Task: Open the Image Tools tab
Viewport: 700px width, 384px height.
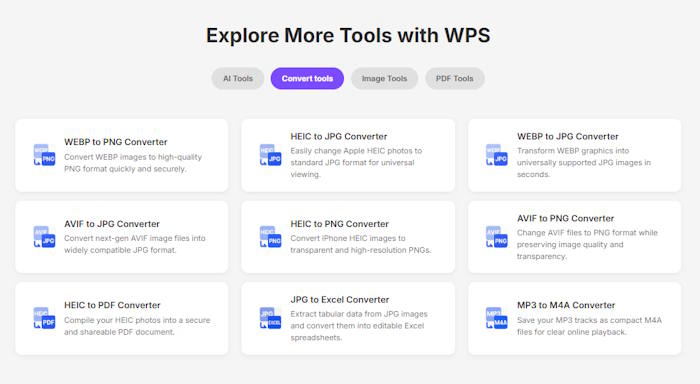Action: [x=384, y=79]
